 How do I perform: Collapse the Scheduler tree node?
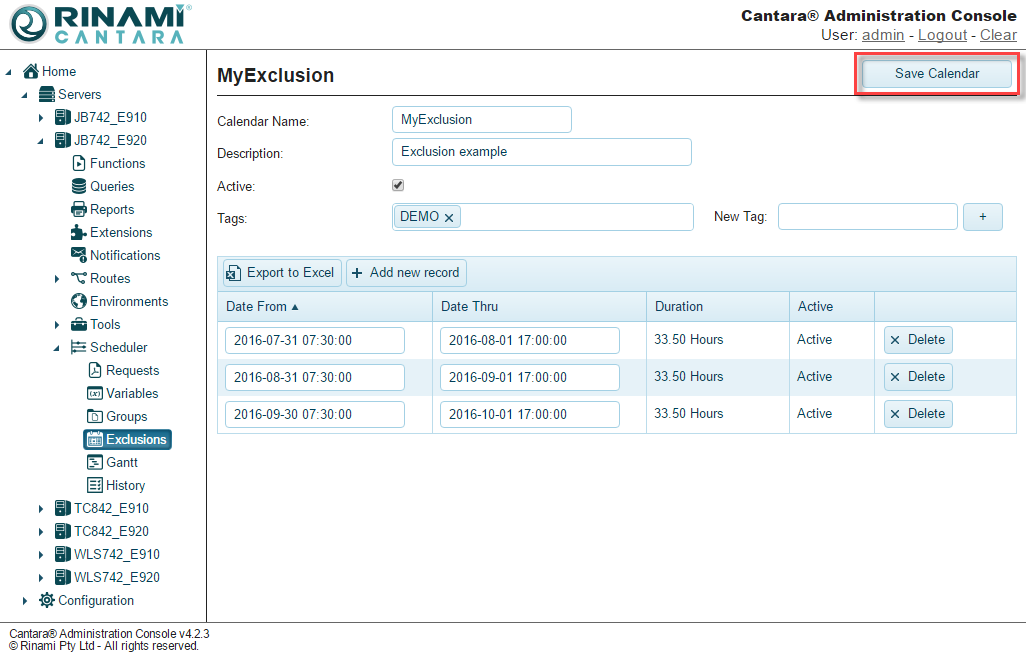[x=57, y=348]
